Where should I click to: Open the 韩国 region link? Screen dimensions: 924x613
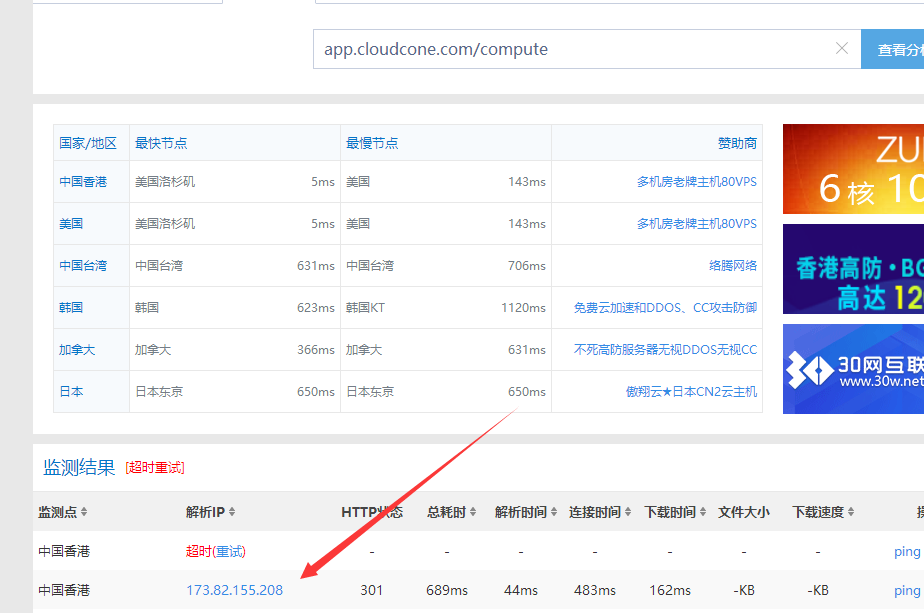coord(71,307)
